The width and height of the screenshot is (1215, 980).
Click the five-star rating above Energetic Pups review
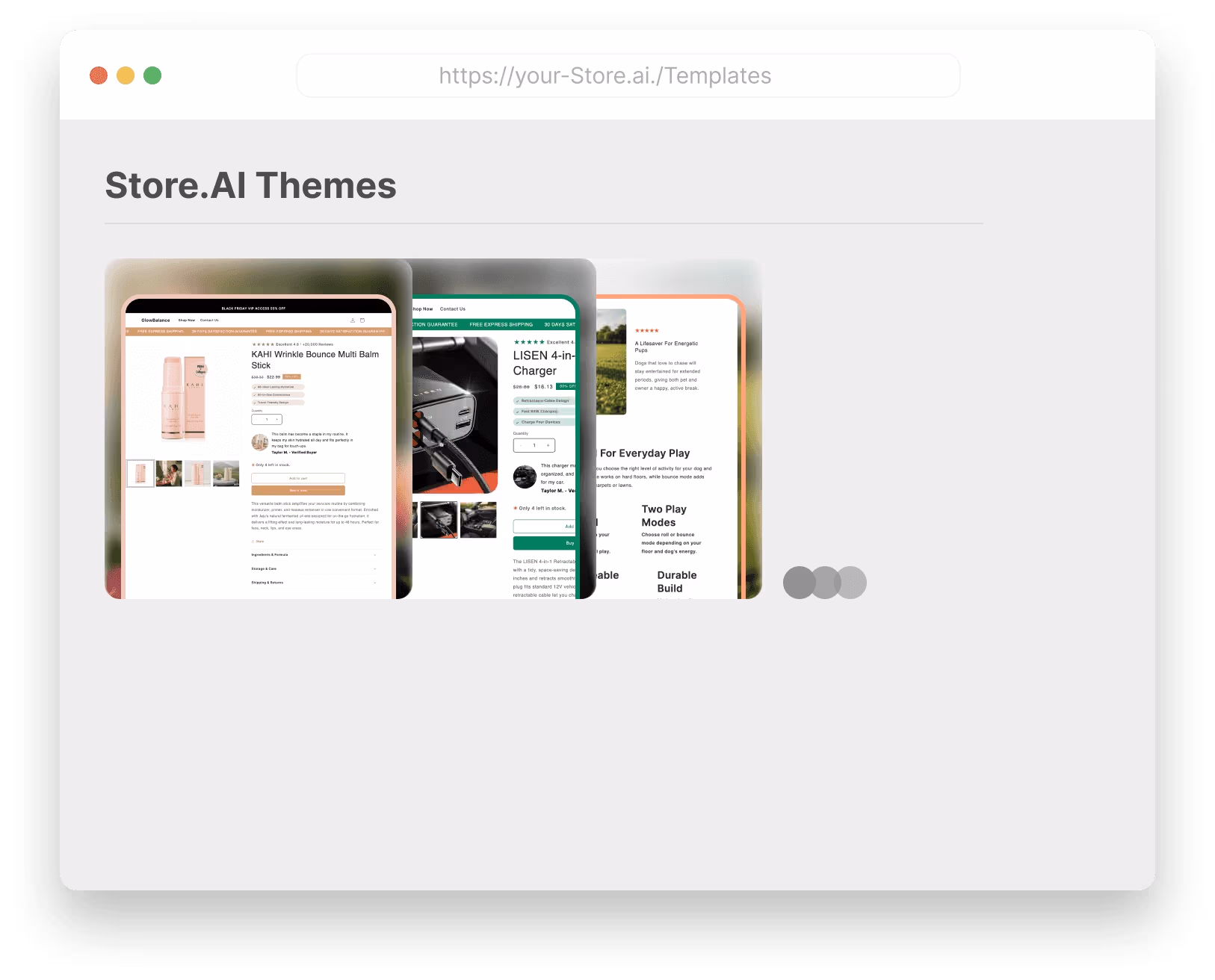[x=647, y=329]
